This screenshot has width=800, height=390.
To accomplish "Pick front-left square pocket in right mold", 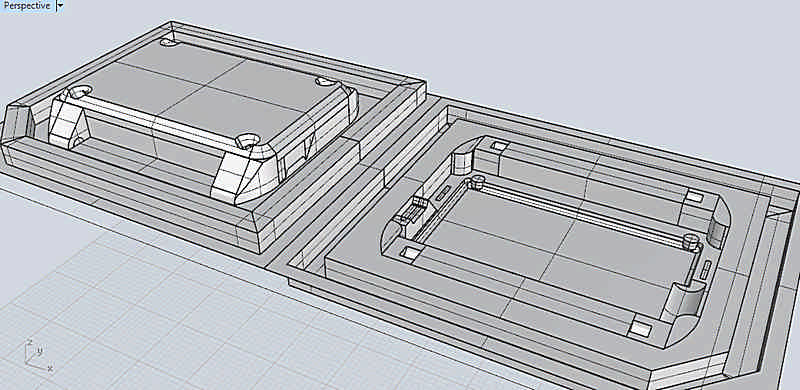I will [x=409, y=253].
